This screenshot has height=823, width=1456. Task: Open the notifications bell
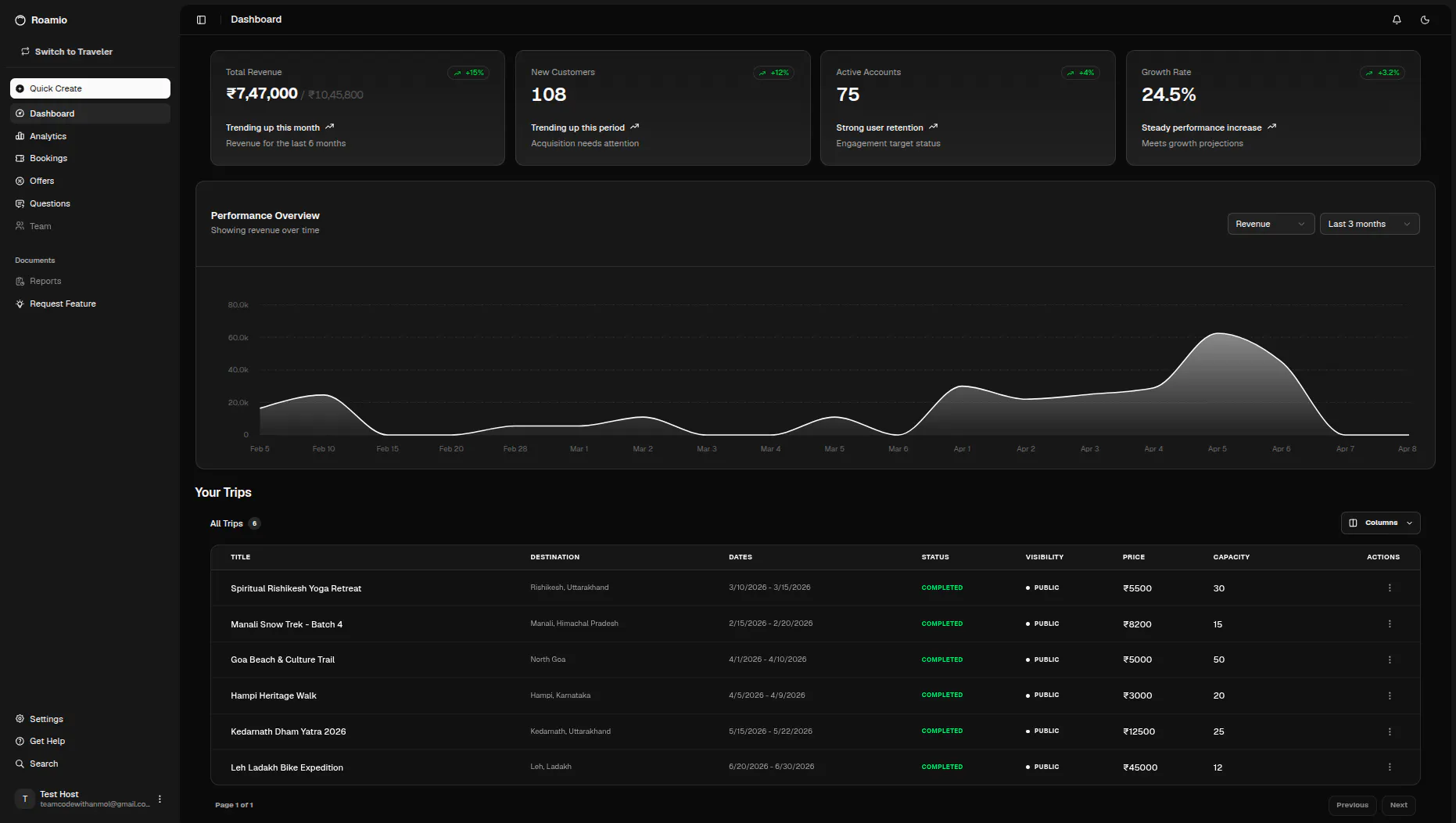tap(1397, 20)
